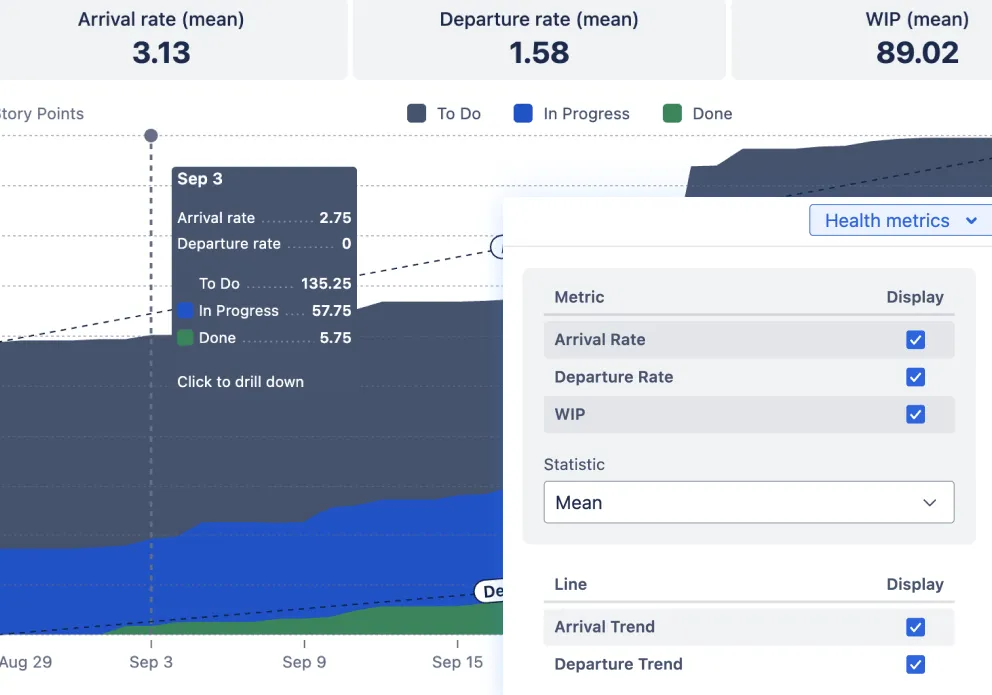Click the 'Click to drill down' tooltip text
The image size is (992, 695).
[240, 382]
